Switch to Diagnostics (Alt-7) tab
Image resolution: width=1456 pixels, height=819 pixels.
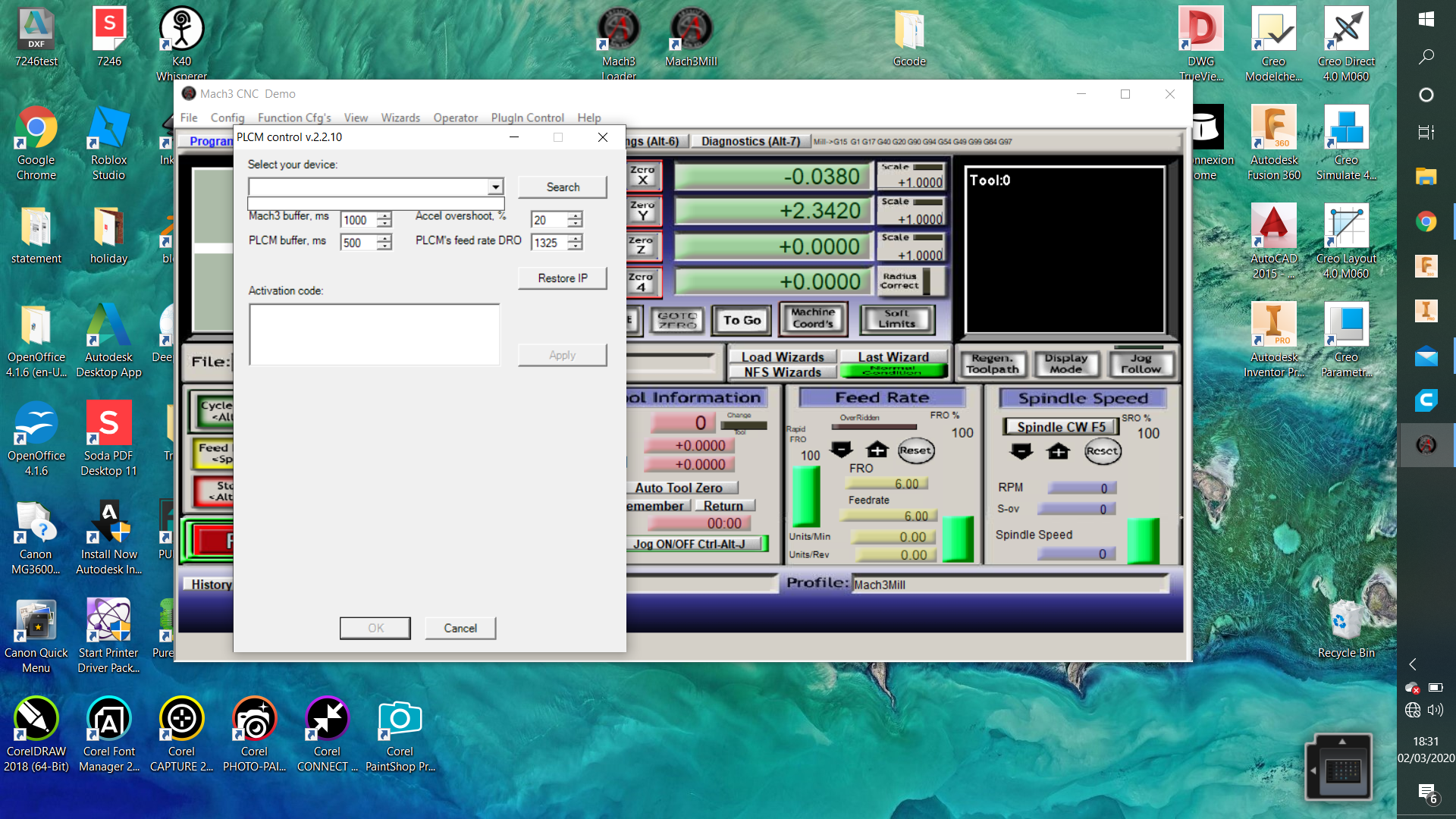pyautogui.click(x=750, y=141)
